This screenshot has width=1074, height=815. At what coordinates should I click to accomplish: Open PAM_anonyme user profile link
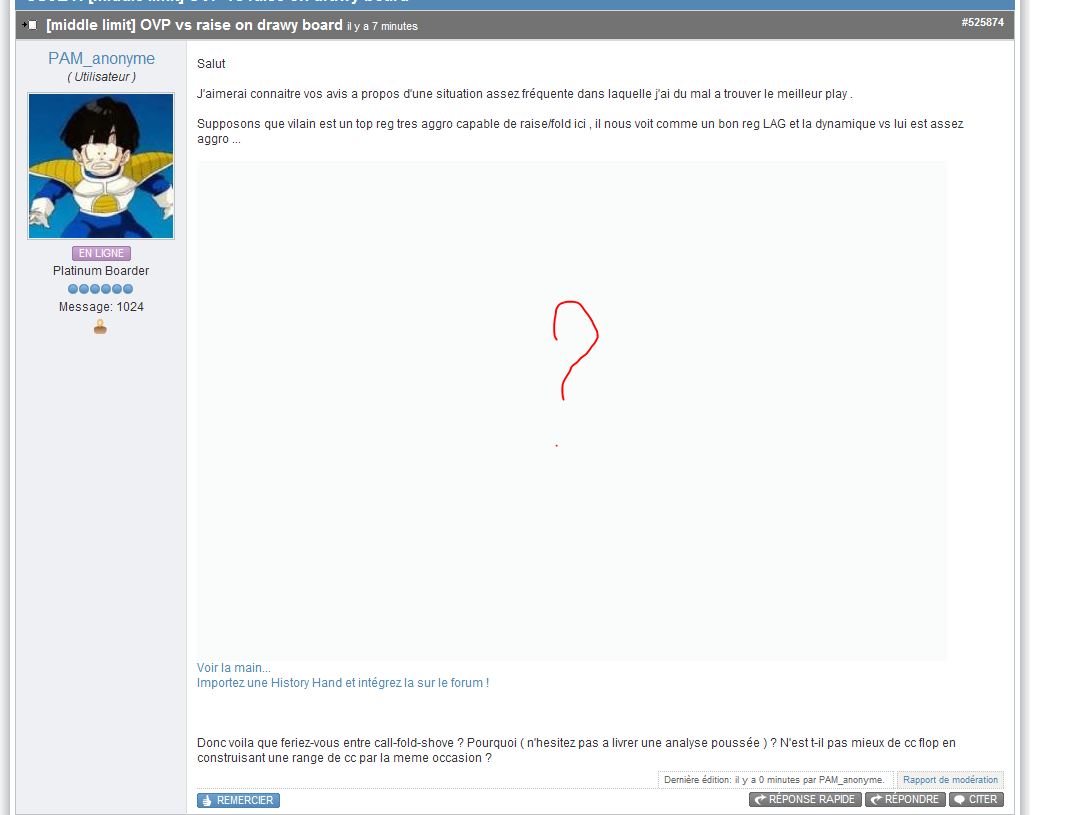click(101, 59)
